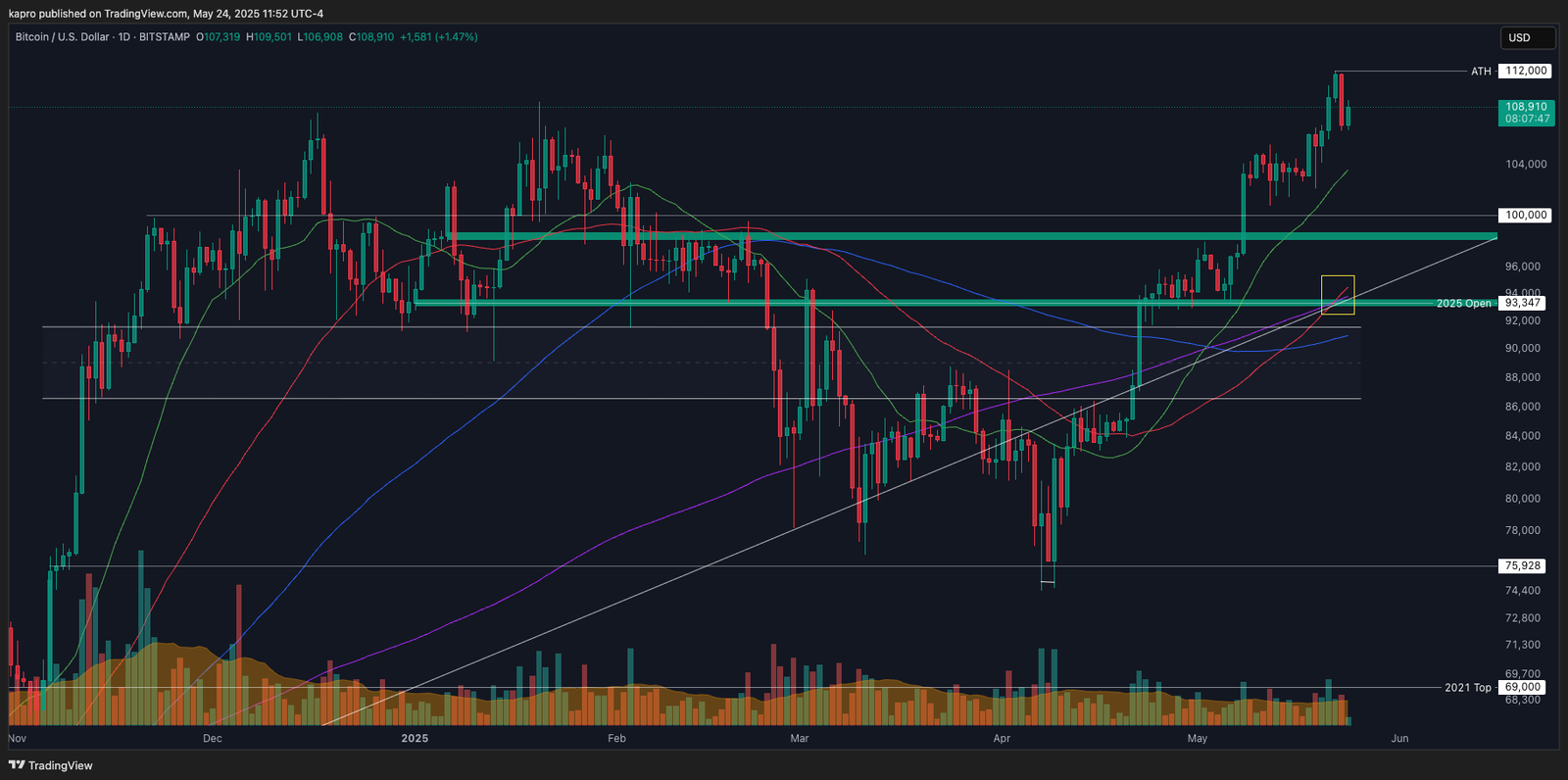The height and width of the screenshot is (780, 1568).
Task: Click the yellow highlight rectangle on the chart
Action: pos(1338,294)
